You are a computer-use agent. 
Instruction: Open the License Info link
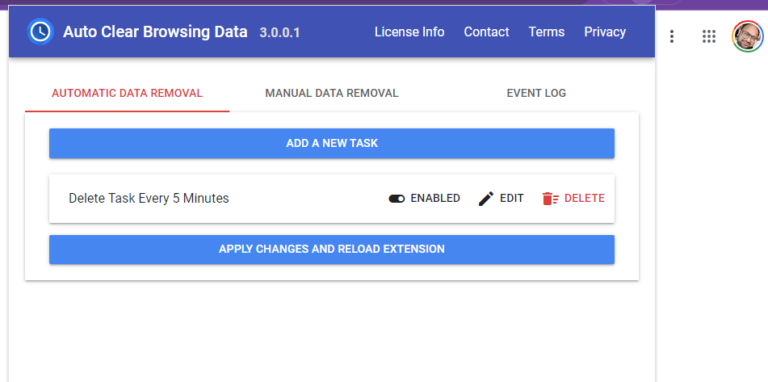point(409,32)
